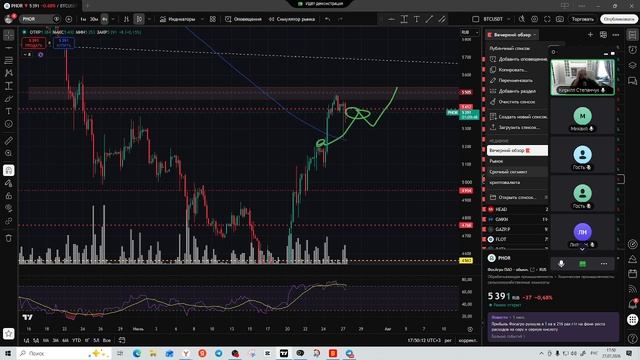Click the add symbol plus button
This screenshot has width=640, height=360.
tap(69, 19)
